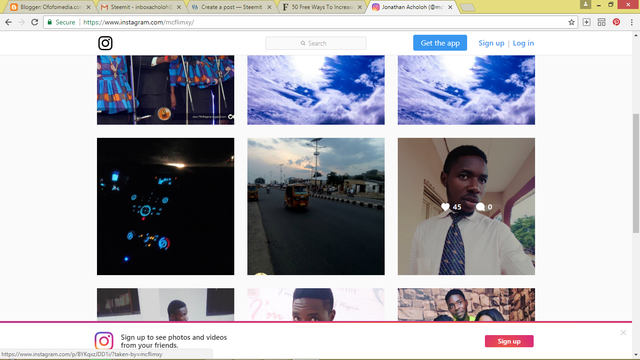Open the selfie with tie photo
The width and height of the screenshot is (640, 360).
click(466, 206)
